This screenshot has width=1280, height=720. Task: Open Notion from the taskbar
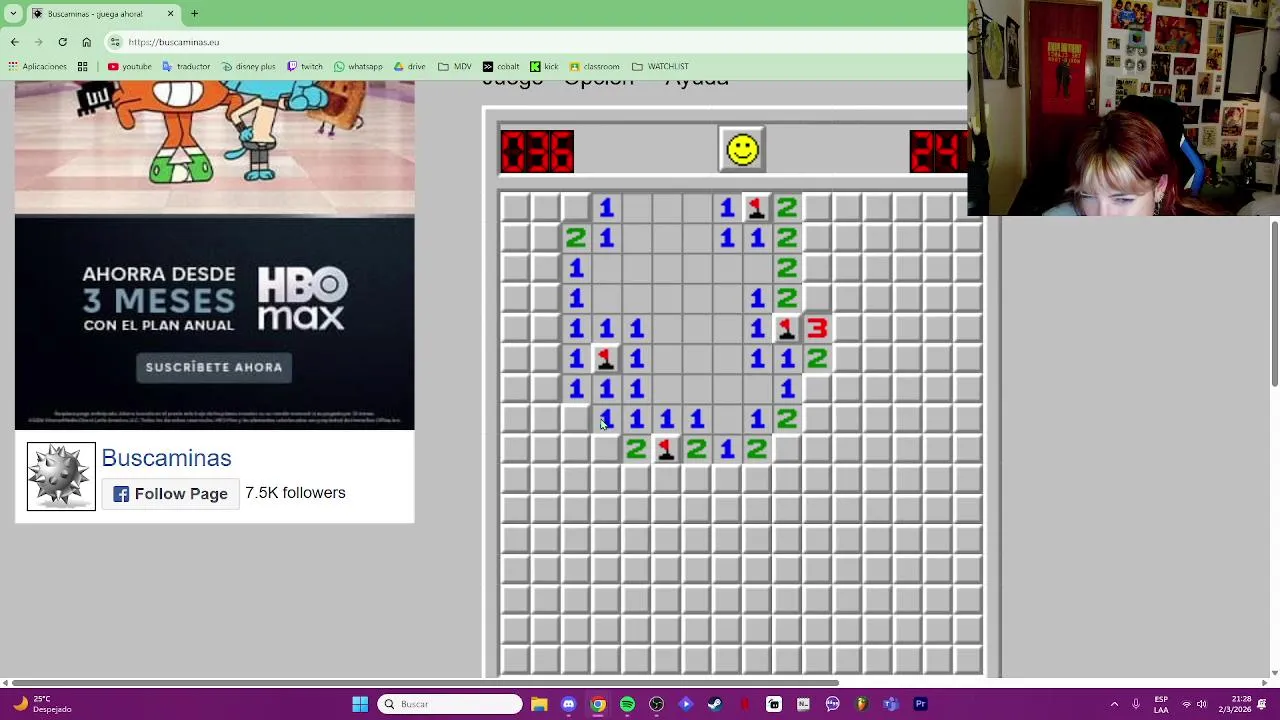pos(803,704)
